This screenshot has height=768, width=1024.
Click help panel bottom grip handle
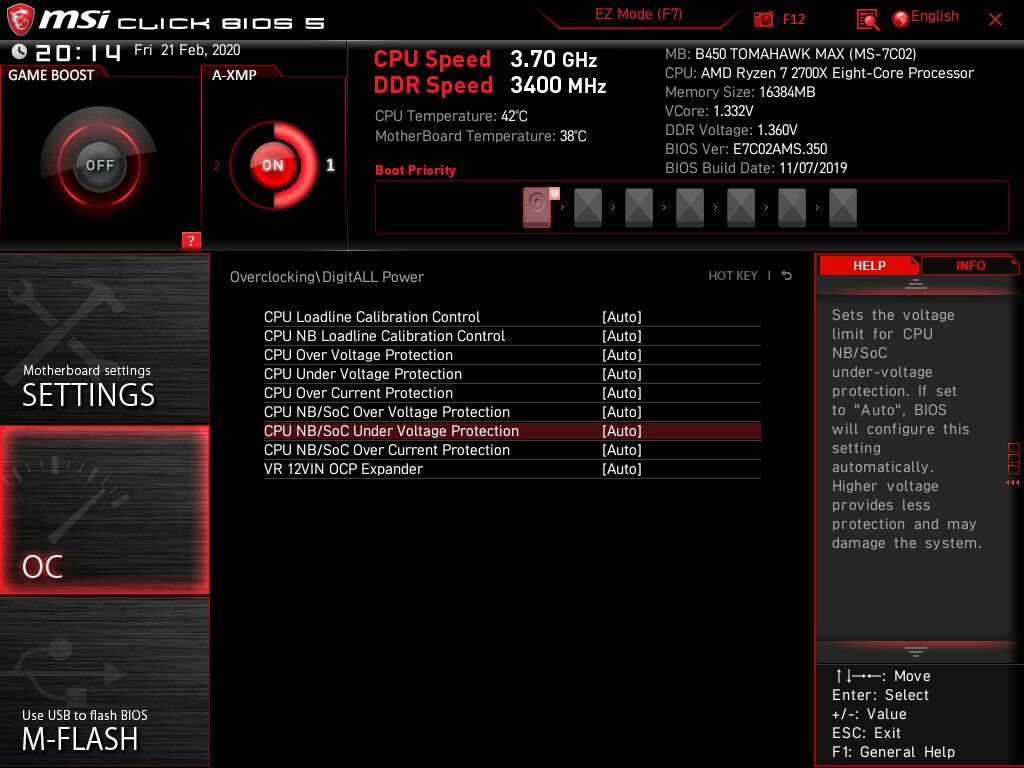[916, 651]
